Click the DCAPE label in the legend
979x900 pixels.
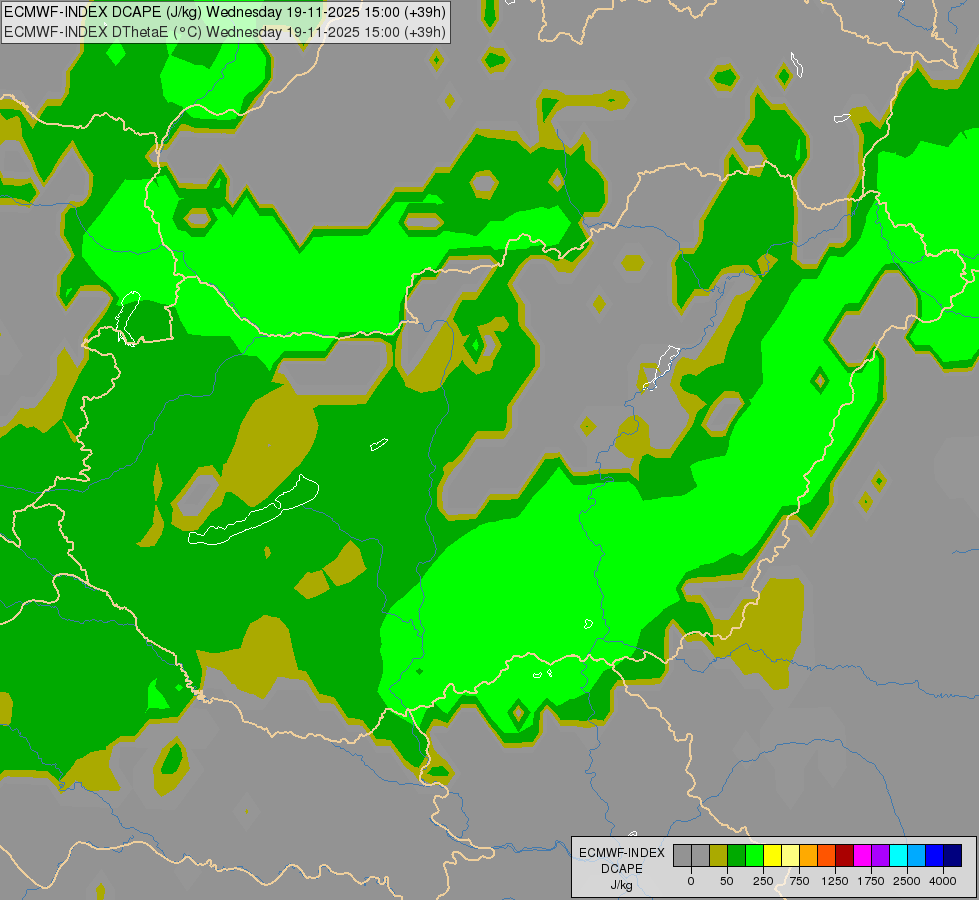pos(622,869)
